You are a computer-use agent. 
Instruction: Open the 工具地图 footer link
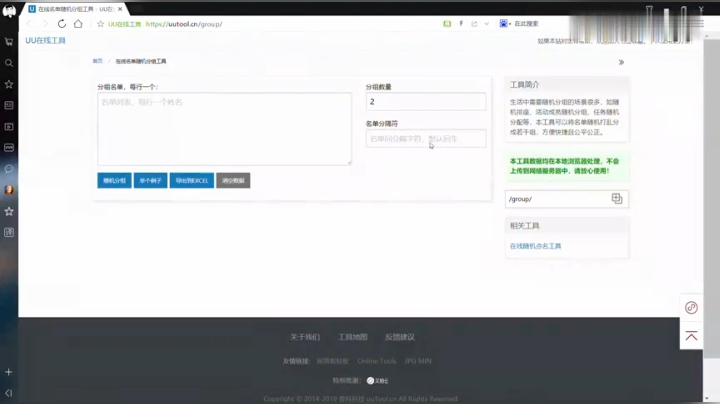(353, 337)
